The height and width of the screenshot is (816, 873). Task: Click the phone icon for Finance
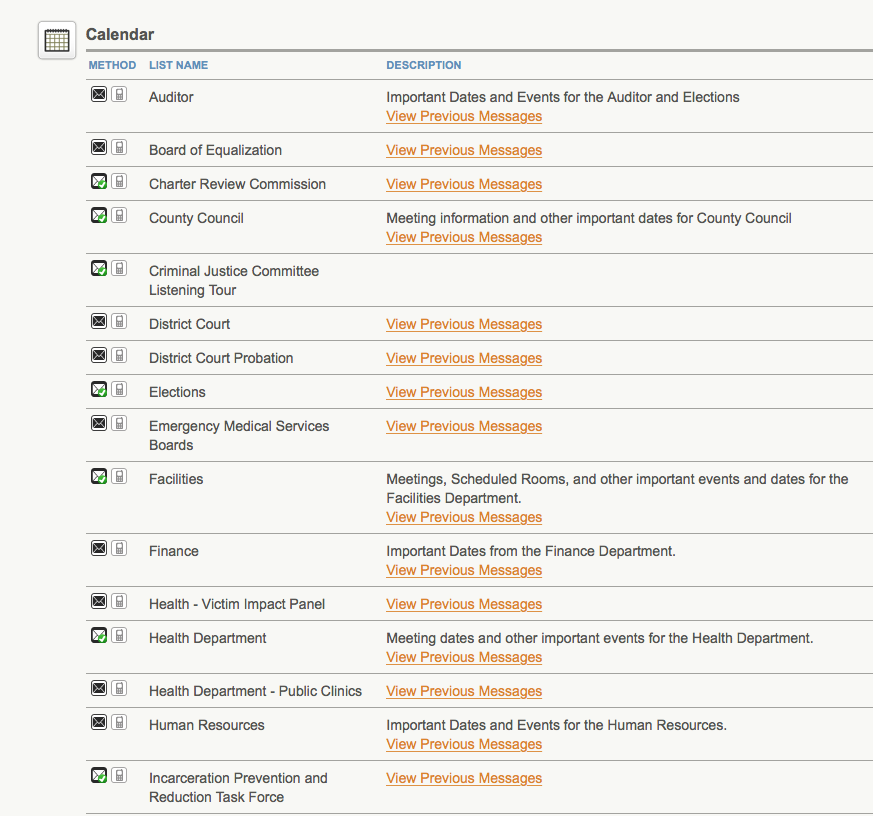(119, 549)
